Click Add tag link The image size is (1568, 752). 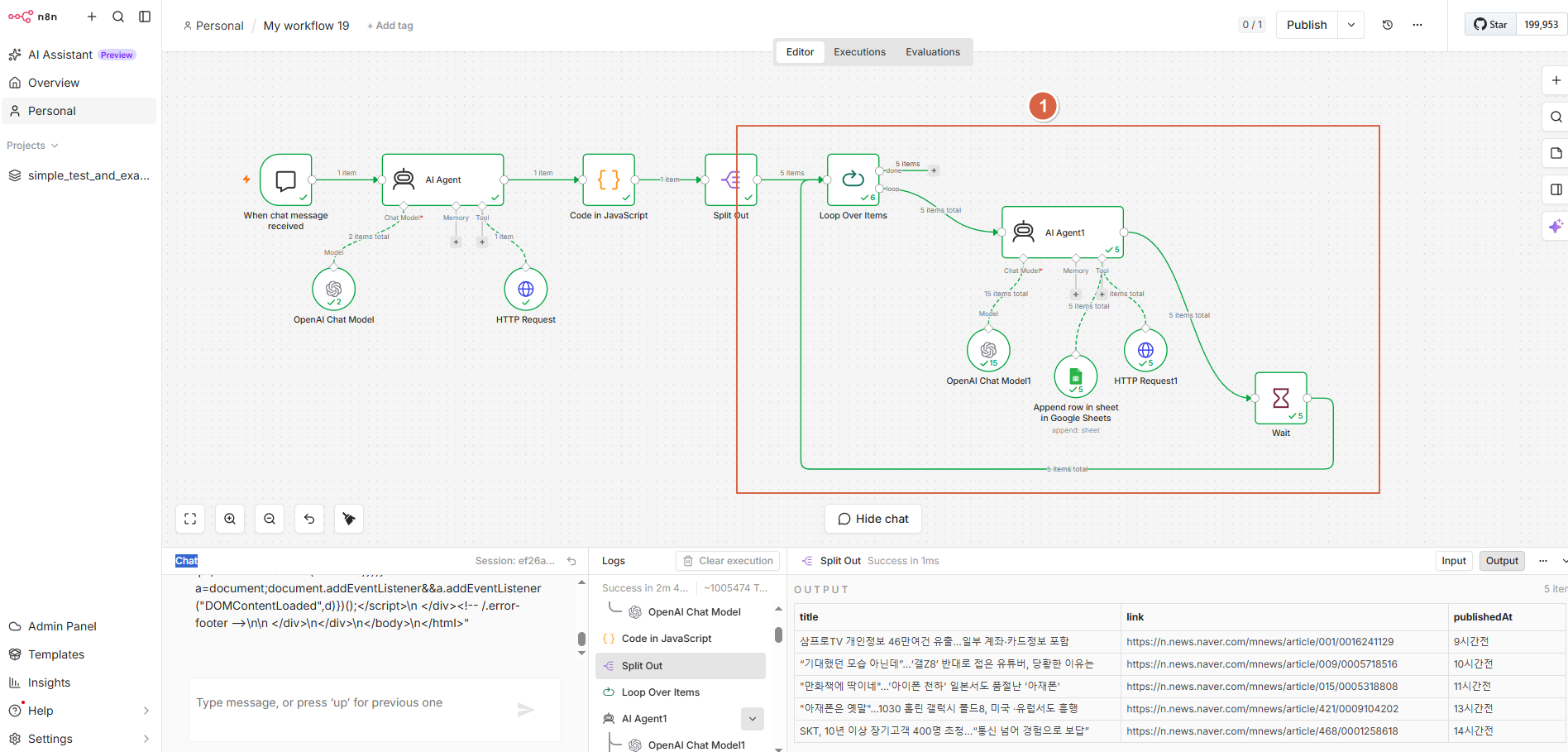[390, 26]
